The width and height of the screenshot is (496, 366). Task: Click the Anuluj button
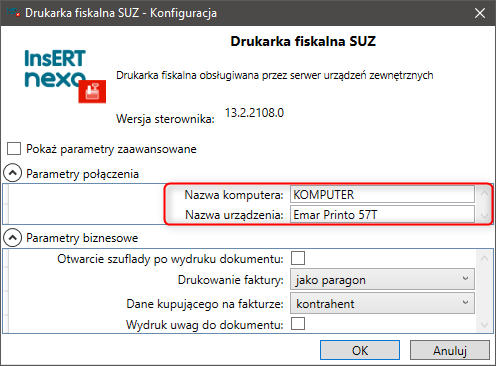[x=450, y=350]
